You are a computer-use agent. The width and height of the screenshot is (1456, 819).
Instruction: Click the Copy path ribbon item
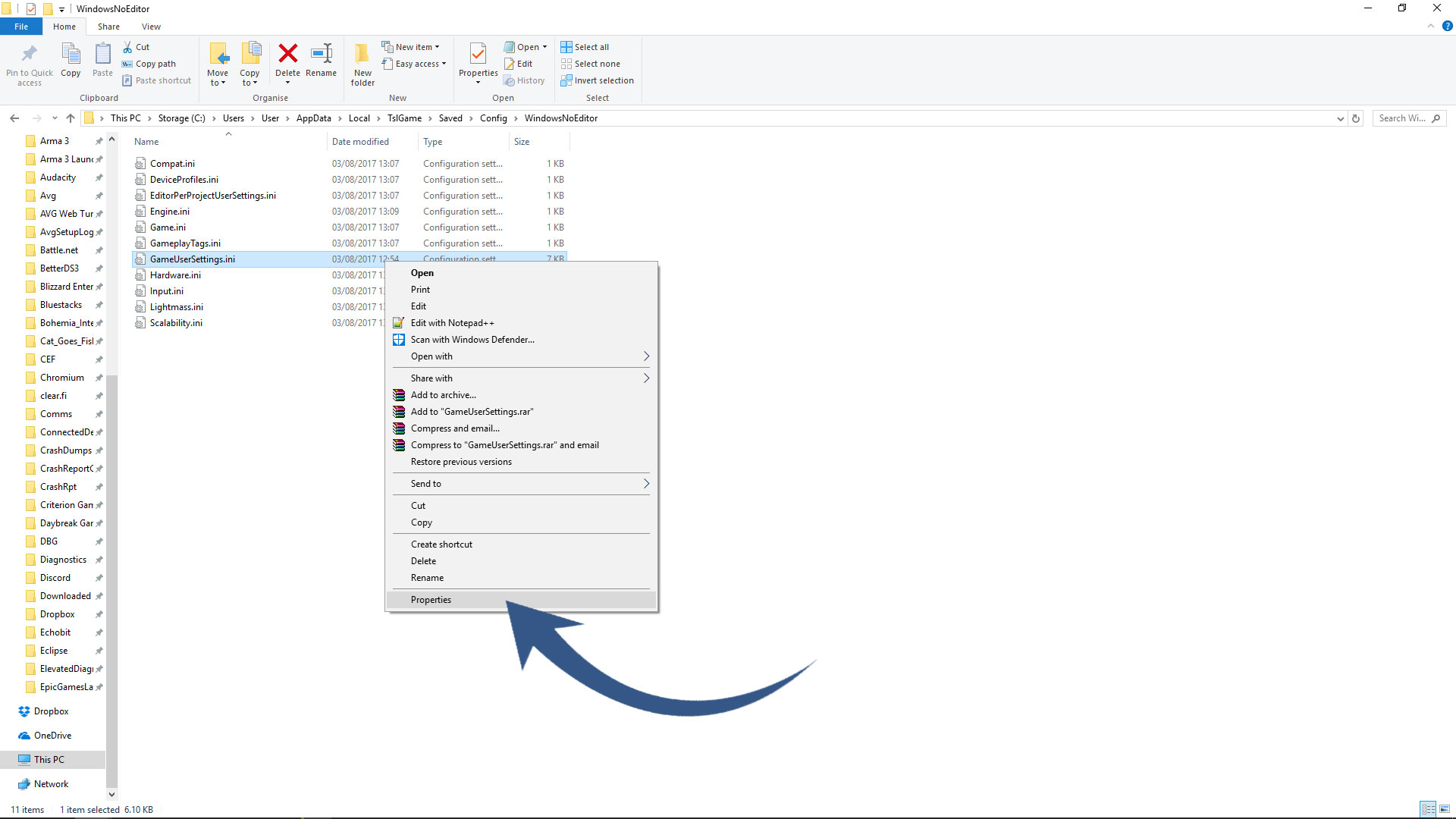pos(155,64)
